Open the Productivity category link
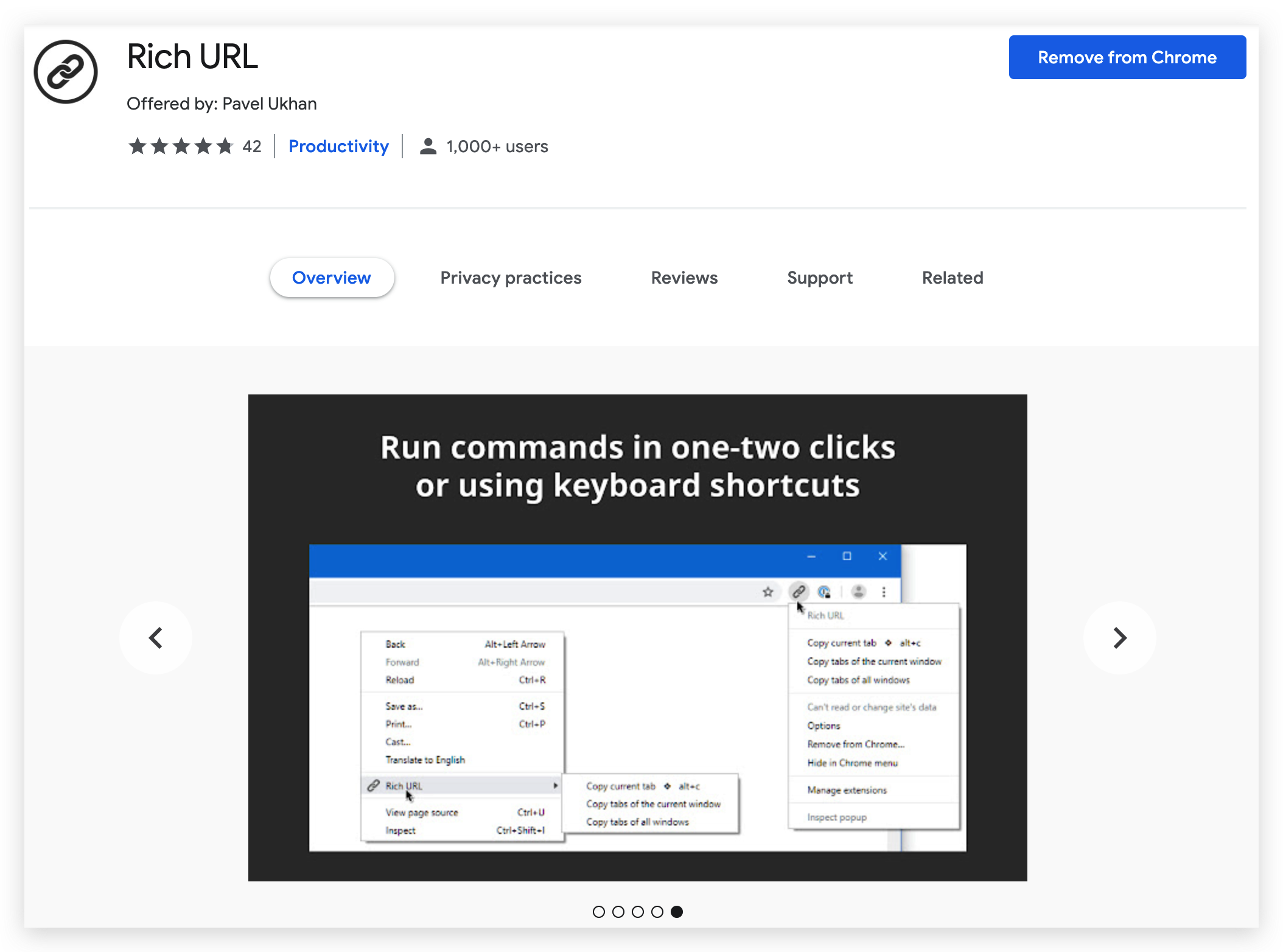 pos(338,146)
